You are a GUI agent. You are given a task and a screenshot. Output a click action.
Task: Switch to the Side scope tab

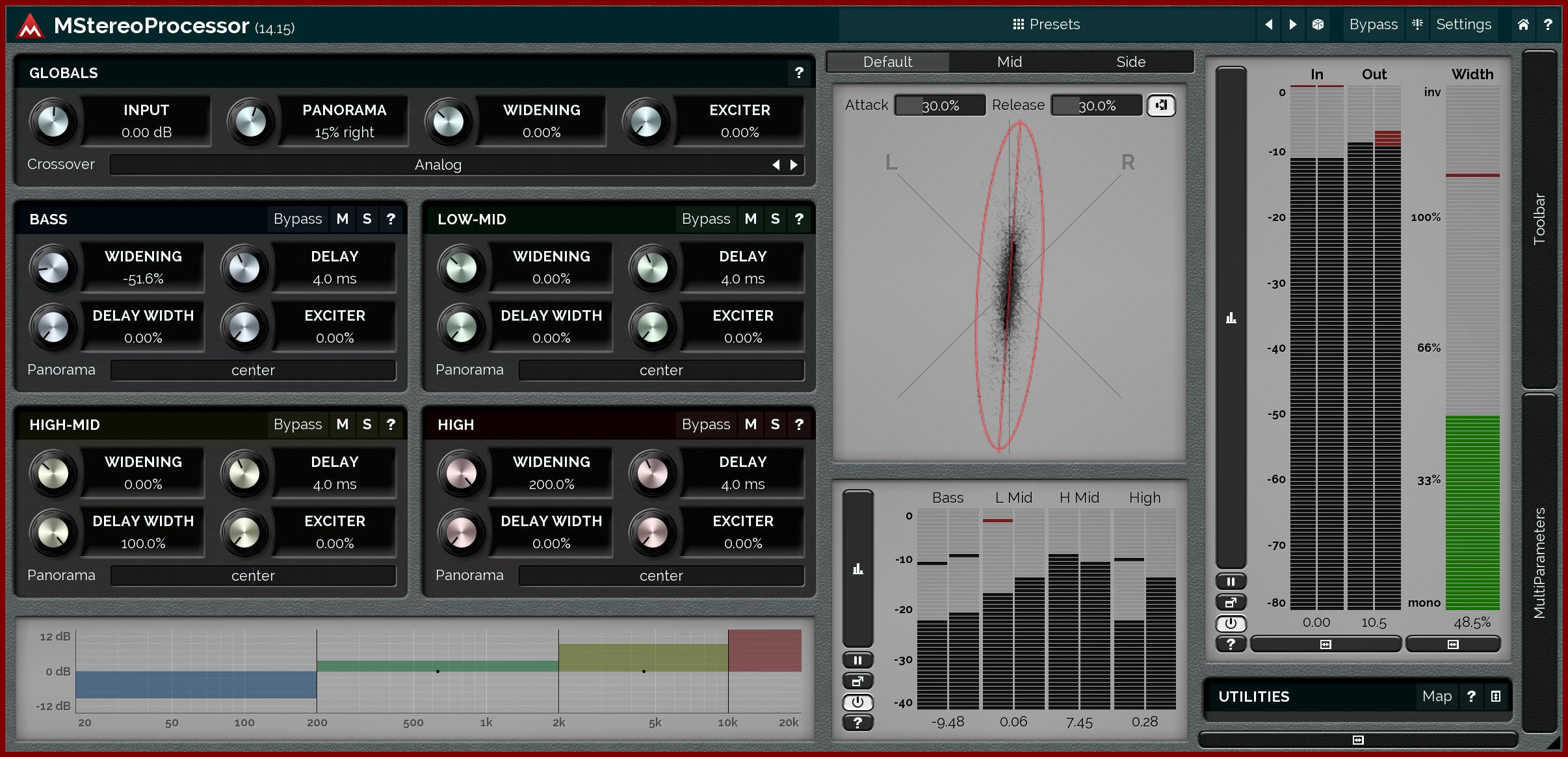(1130, 62)
